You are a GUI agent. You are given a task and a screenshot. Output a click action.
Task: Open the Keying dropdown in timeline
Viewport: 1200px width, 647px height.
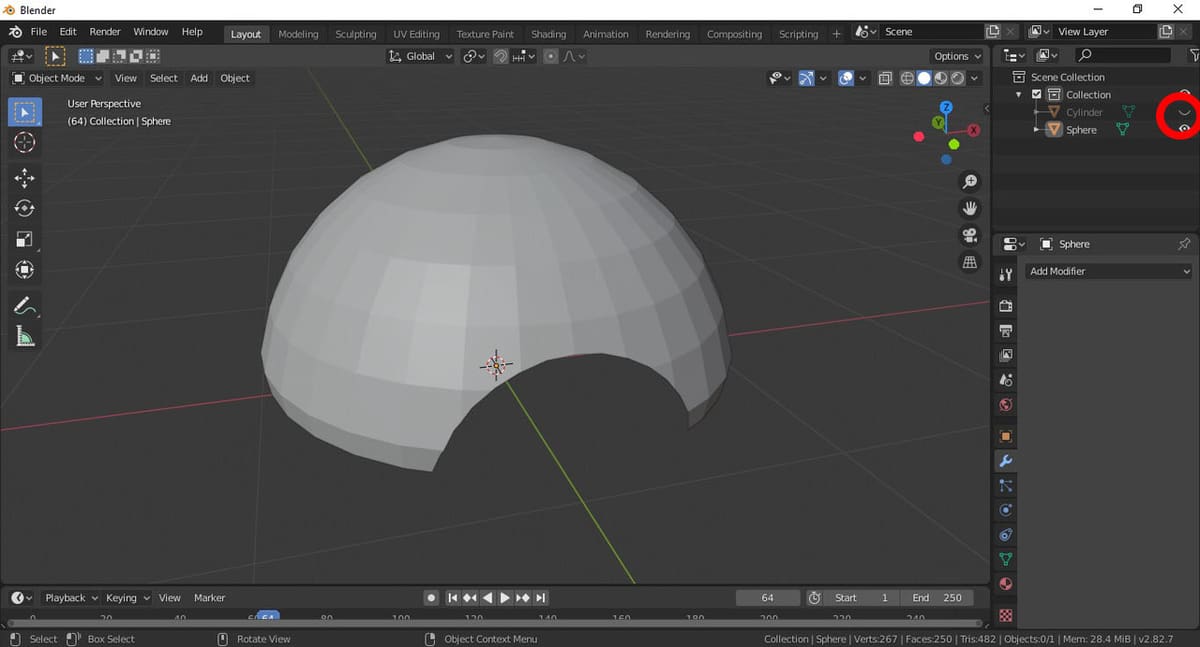pyautogui.click(x=127, y=598)
